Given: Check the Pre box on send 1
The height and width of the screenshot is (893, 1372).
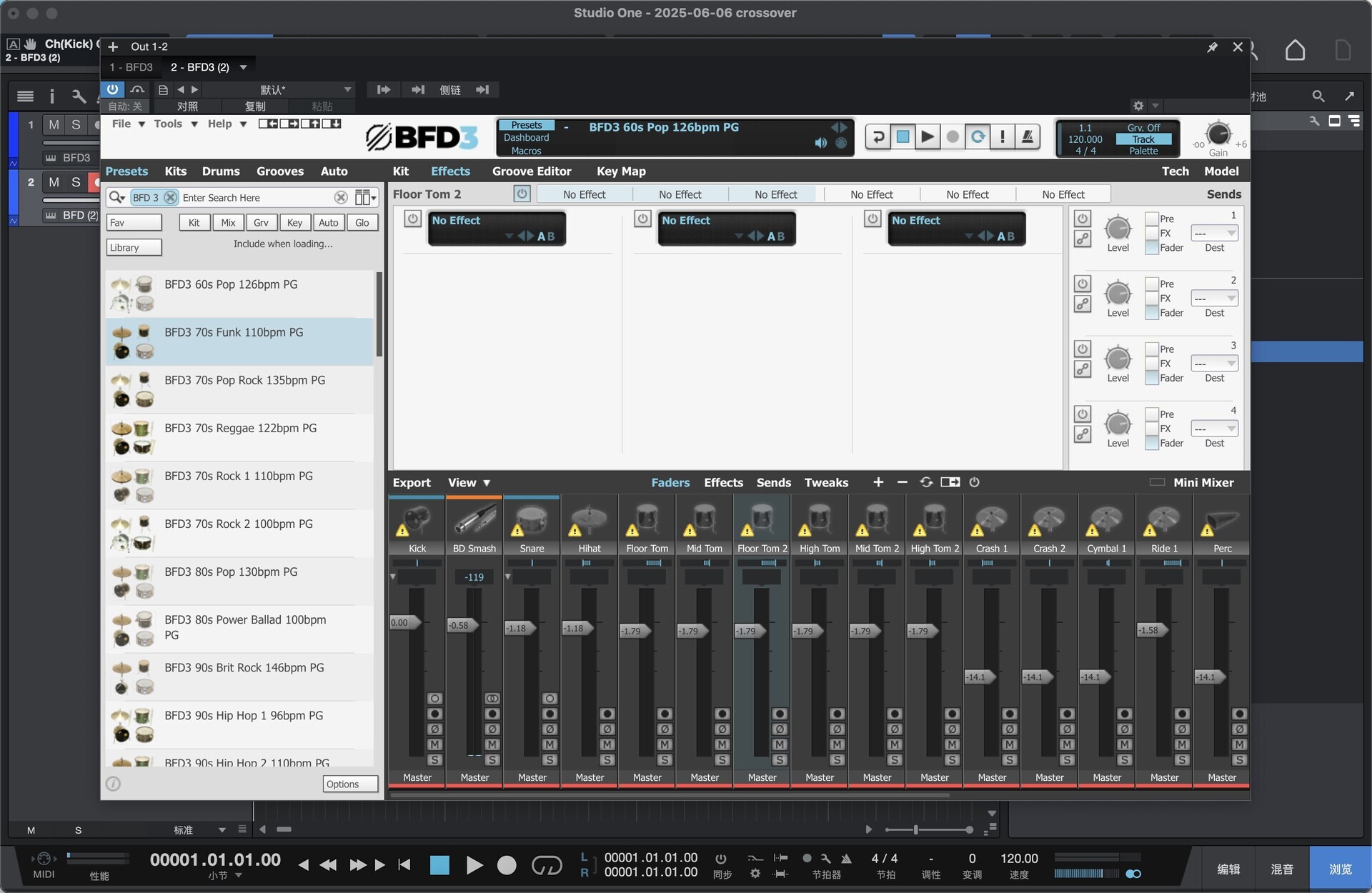Looking at the screenshot, I should point(1152,219).
